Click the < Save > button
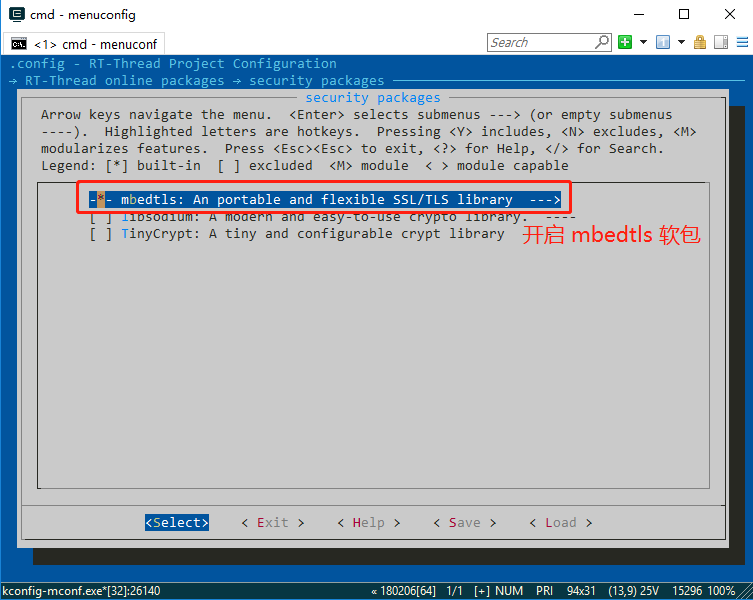The width and height of the screenshot is (753, 600). pos(464,523)
